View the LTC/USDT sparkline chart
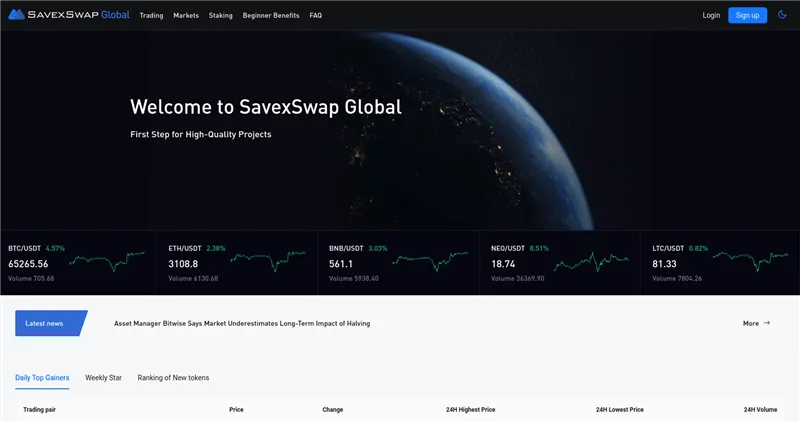The width and height of the screenshot is (800, 421). coord(751,261)
